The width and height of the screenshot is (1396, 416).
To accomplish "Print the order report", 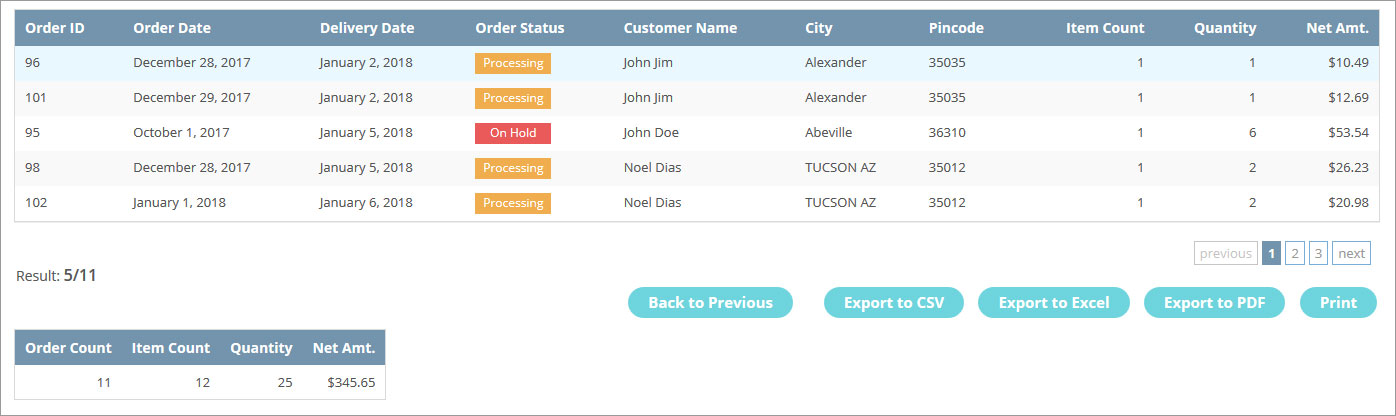I will (1338, 303).
